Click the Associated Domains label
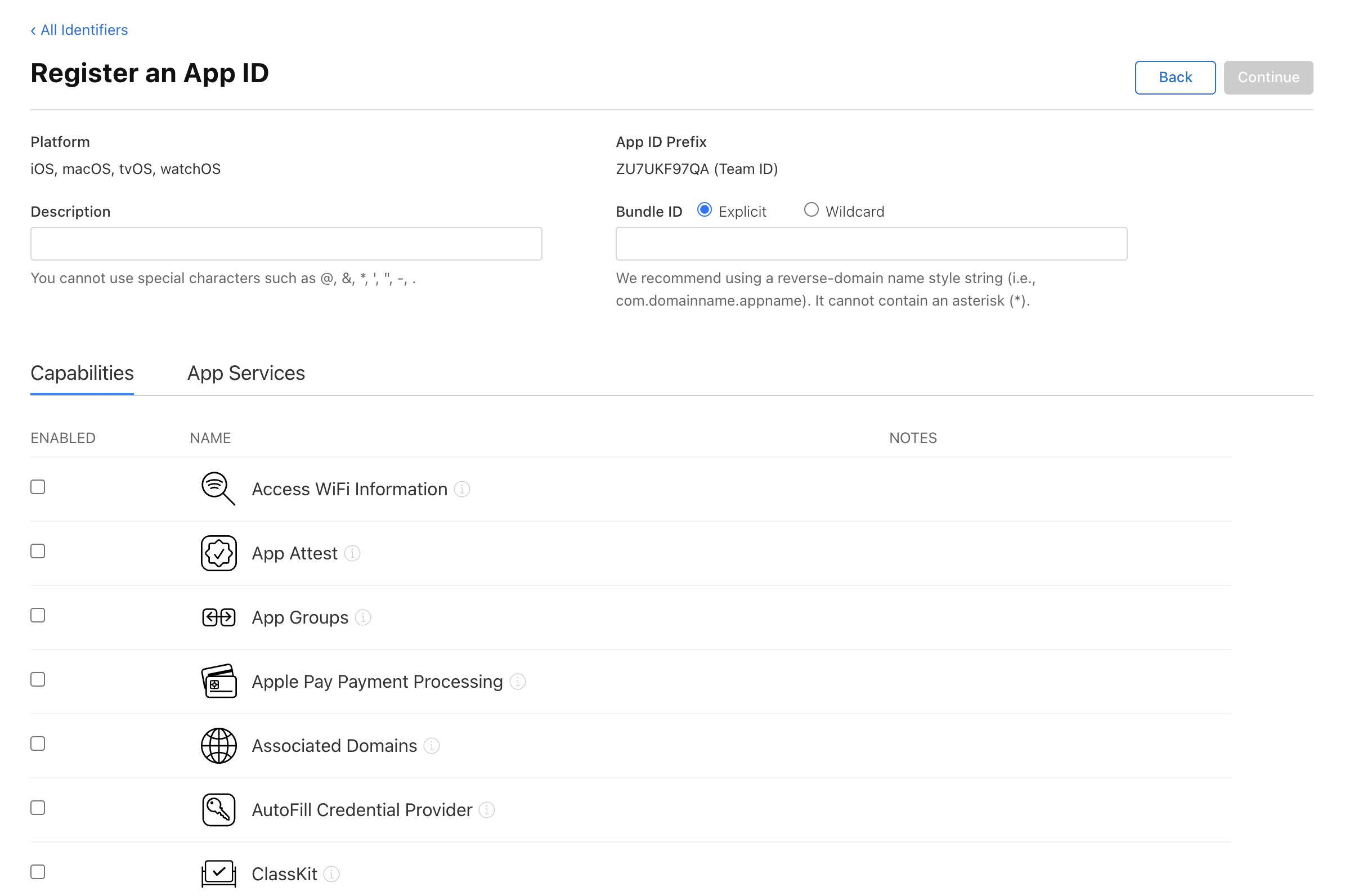Screen dimensions: 1345x896 click(334, 746)
